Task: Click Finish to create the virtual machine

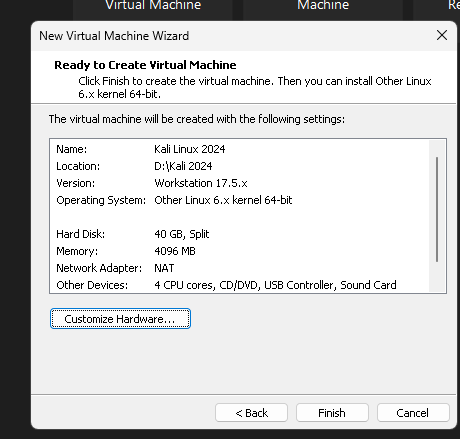Action: (x=332, y=413)
